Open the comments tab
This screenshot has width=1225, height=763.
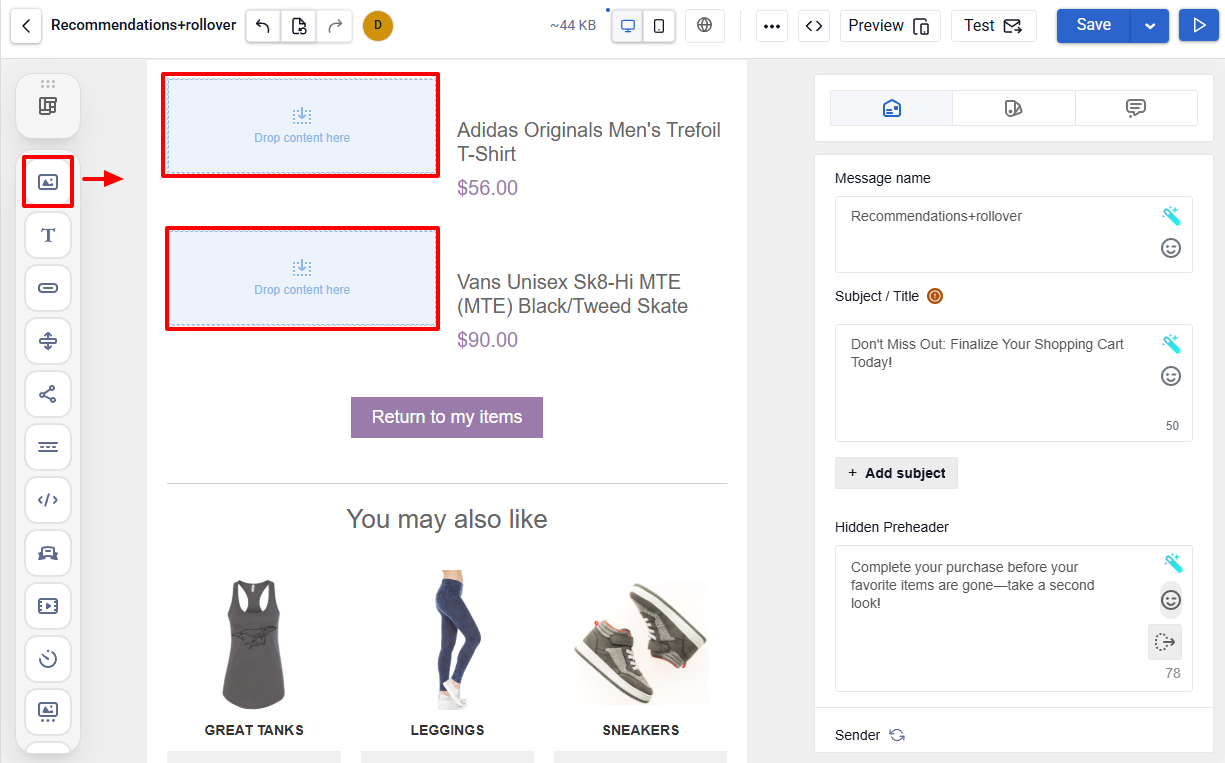click(x=1136, y=108)
